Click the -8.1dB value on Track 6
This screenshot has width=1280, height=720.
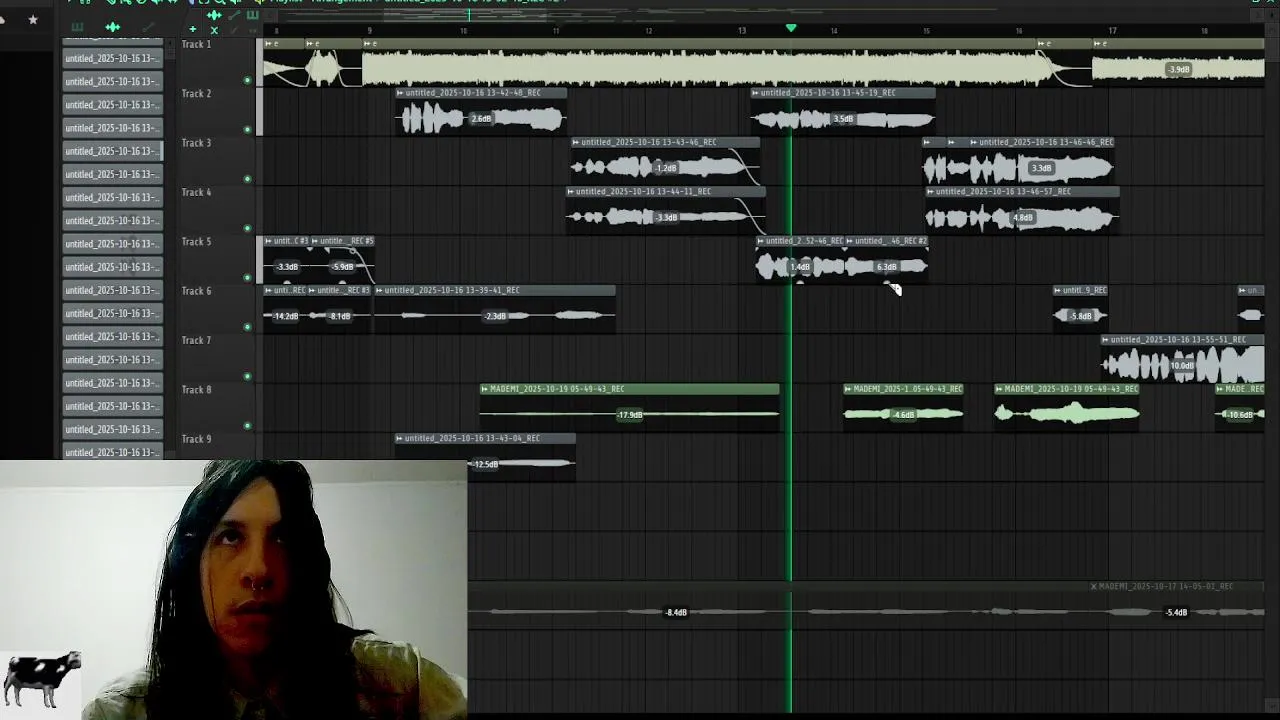(x=340, y=316)
